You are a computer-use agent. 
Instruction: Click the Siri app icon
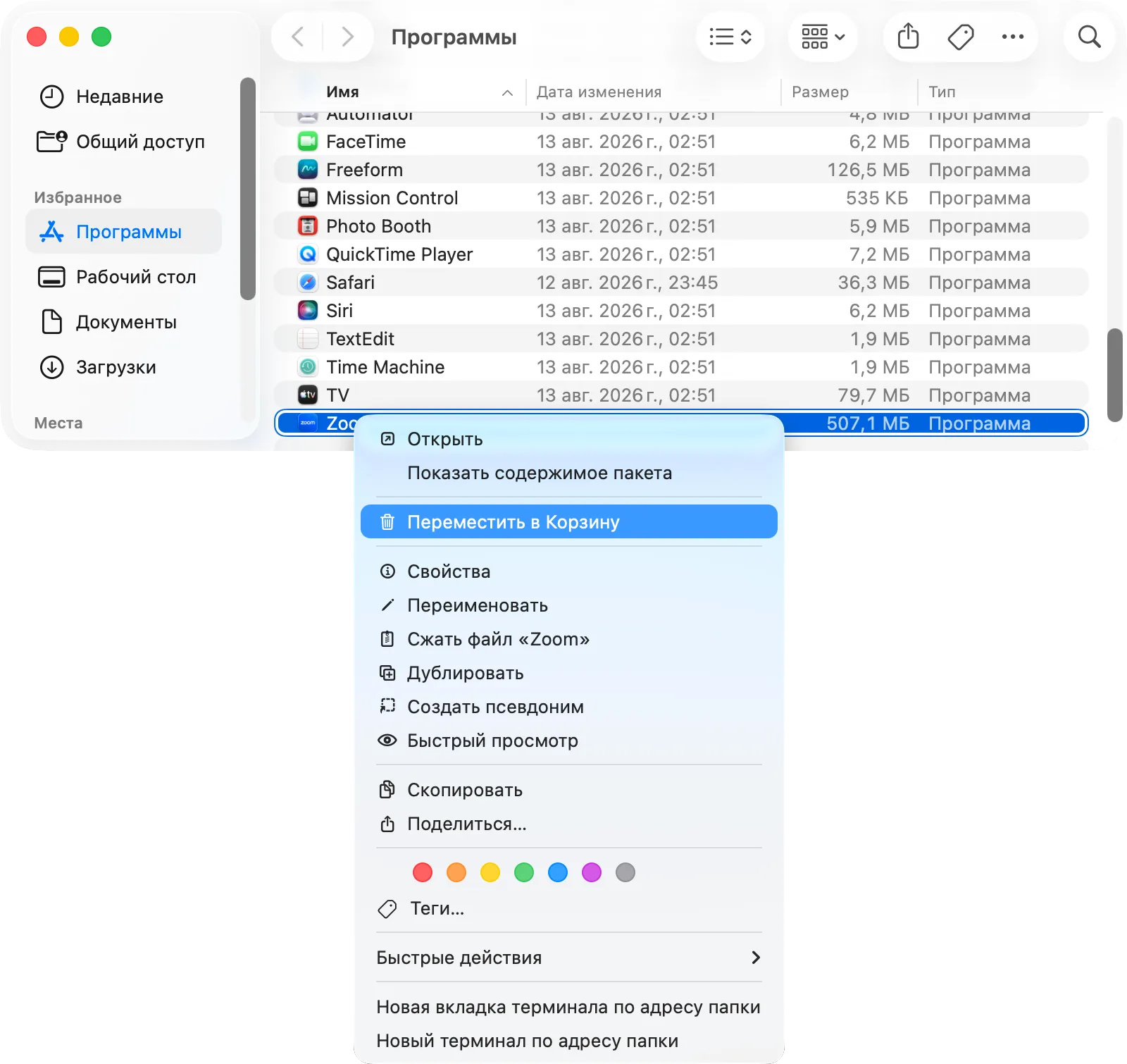click(308, 311)
